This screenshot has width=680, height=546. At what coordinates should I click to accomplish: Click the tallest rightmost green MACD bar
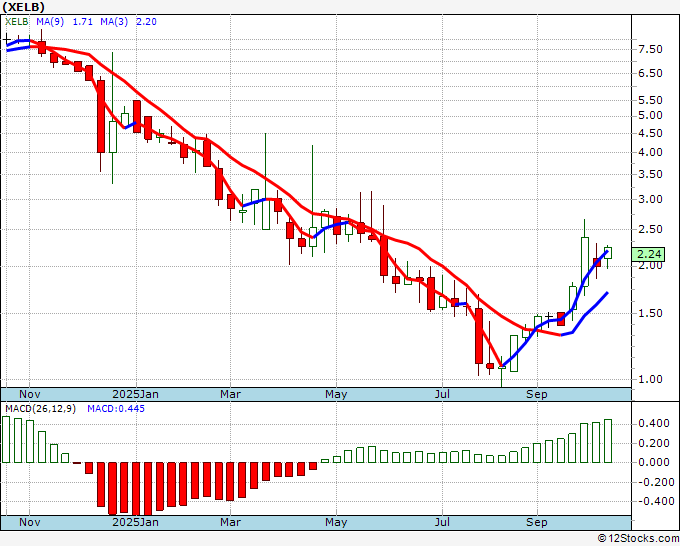pyautogui.click(x=608, y=441)
